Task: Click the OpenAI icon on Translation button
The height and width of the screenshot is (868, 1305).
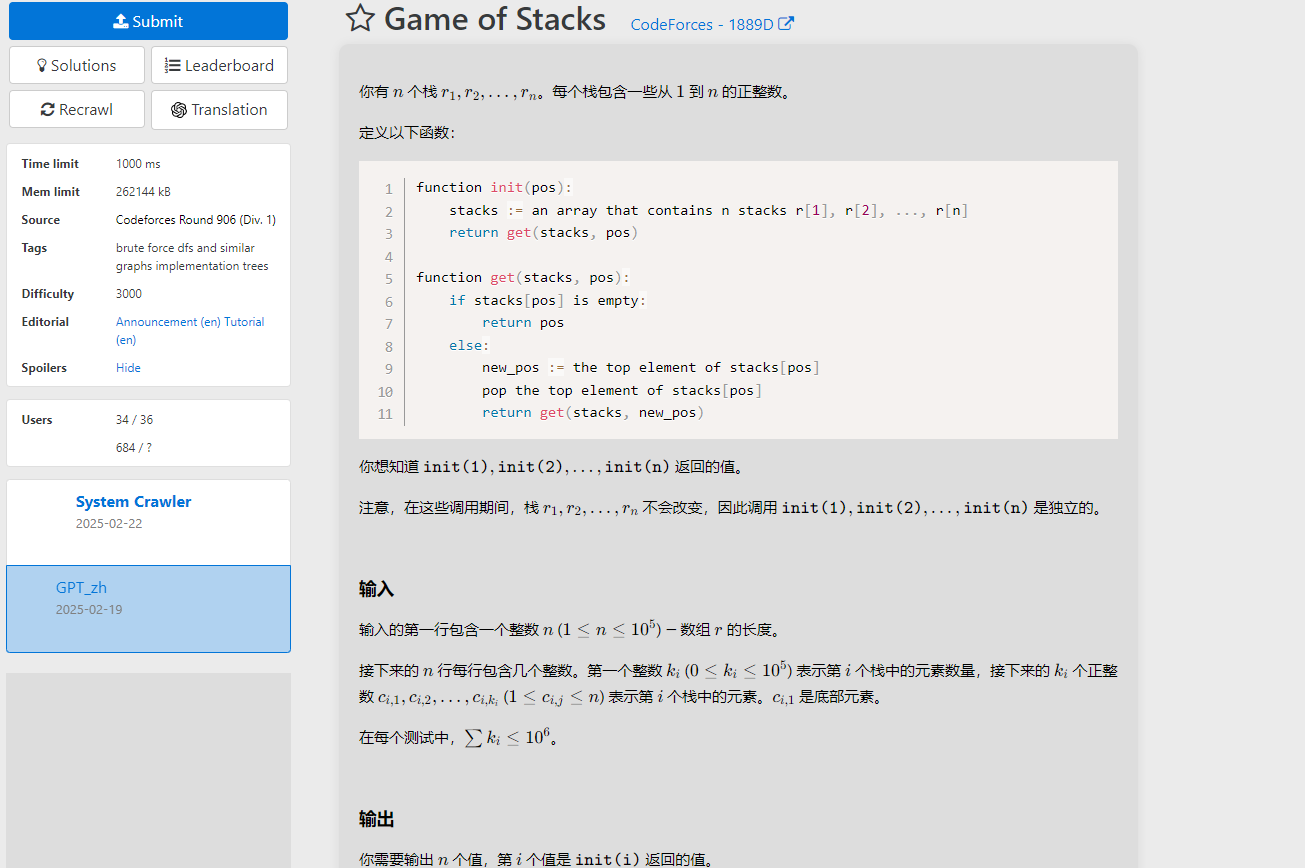Action: pyautogui.click(x=179, y=110)
